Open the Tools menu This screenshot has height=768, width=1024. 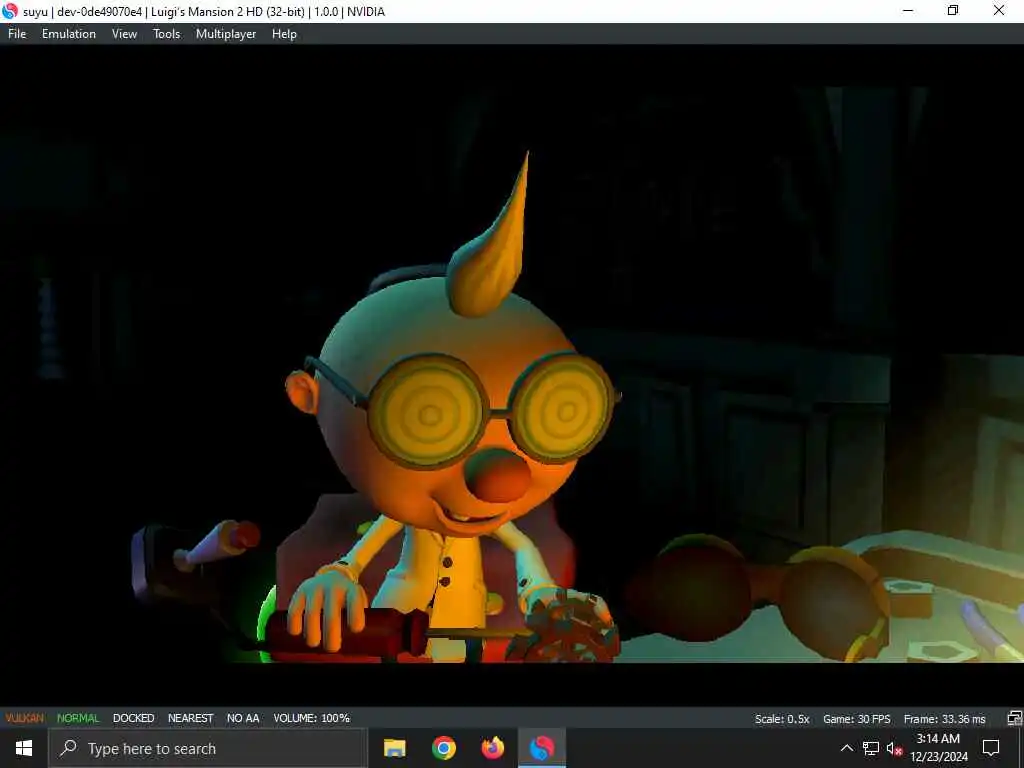point(167,34)
